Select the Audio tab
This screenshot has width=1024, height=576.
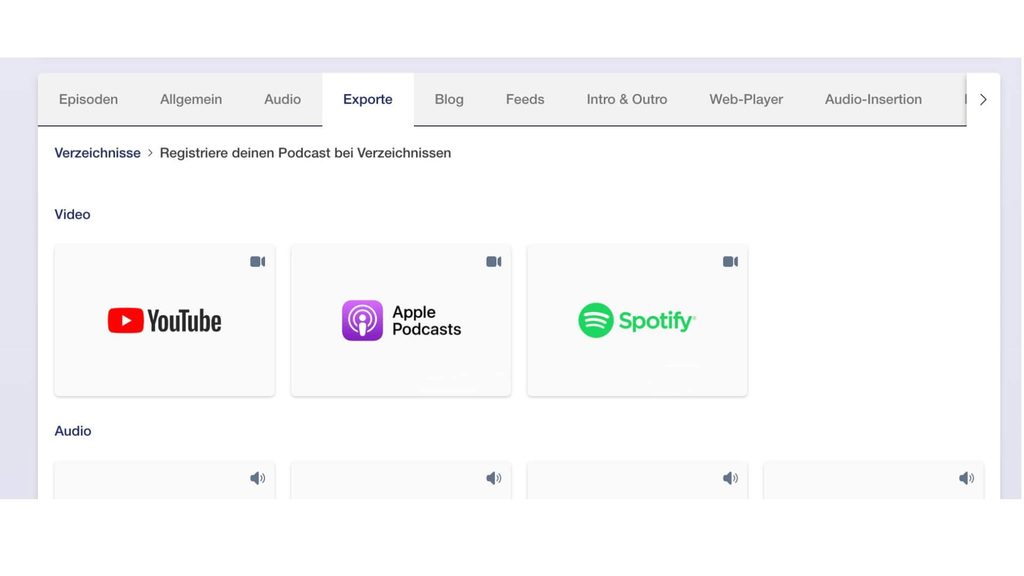click(282, 99)
